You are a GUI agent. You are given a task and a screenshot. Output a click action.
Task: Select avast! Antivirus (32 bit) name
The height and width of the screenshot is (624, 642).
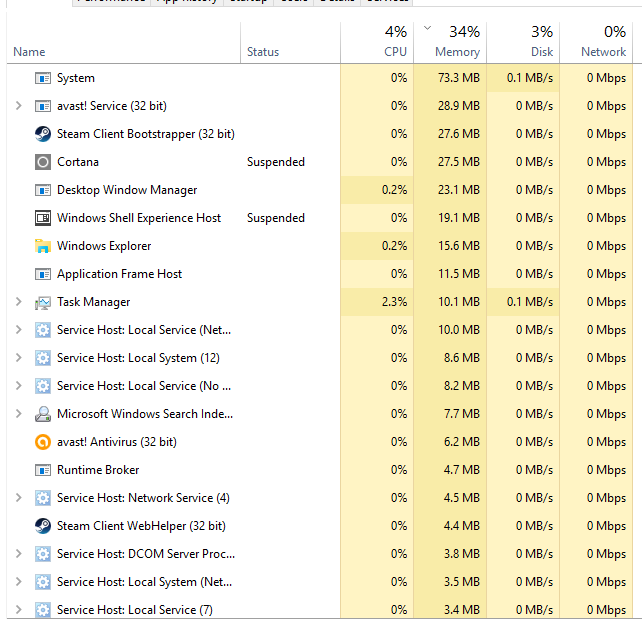(117, 442)
